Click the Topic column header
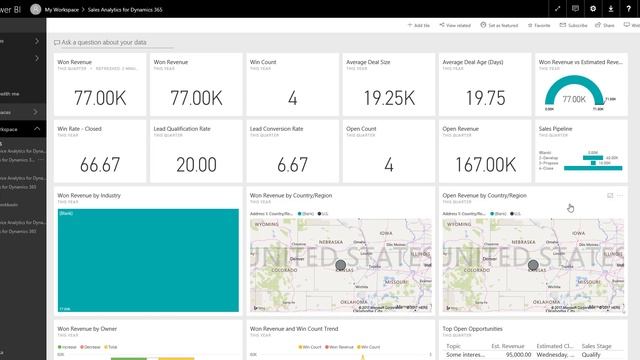This screenshot has width=640, height=360. click(453, 346)
